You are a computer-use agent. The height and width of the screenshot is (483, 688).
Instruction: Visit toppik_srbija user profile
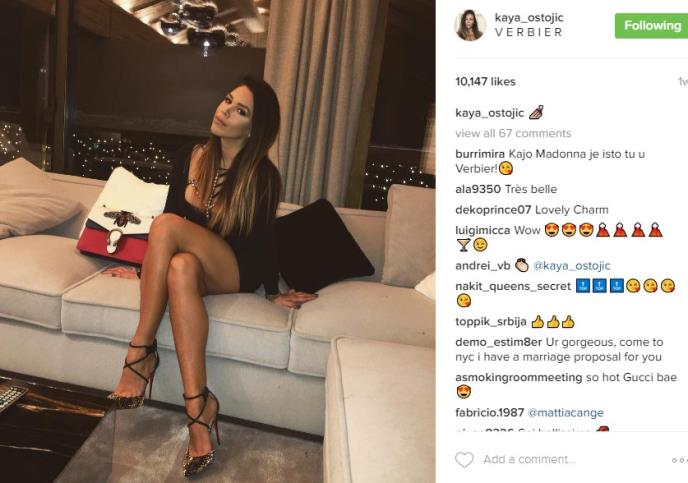click(x=491, y=322)
